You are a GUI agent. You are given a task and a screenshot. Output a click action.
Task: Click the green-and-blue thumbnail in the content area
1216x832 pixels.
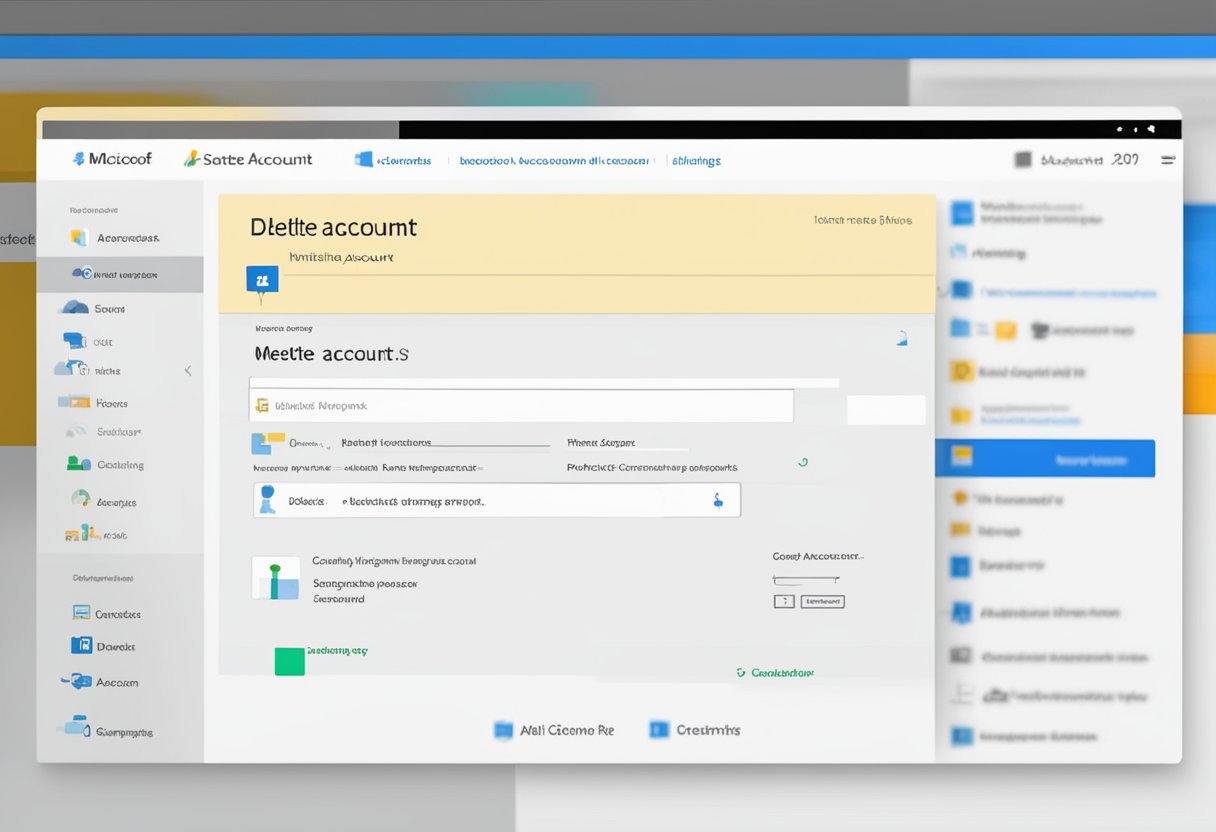tap(276, 578)
